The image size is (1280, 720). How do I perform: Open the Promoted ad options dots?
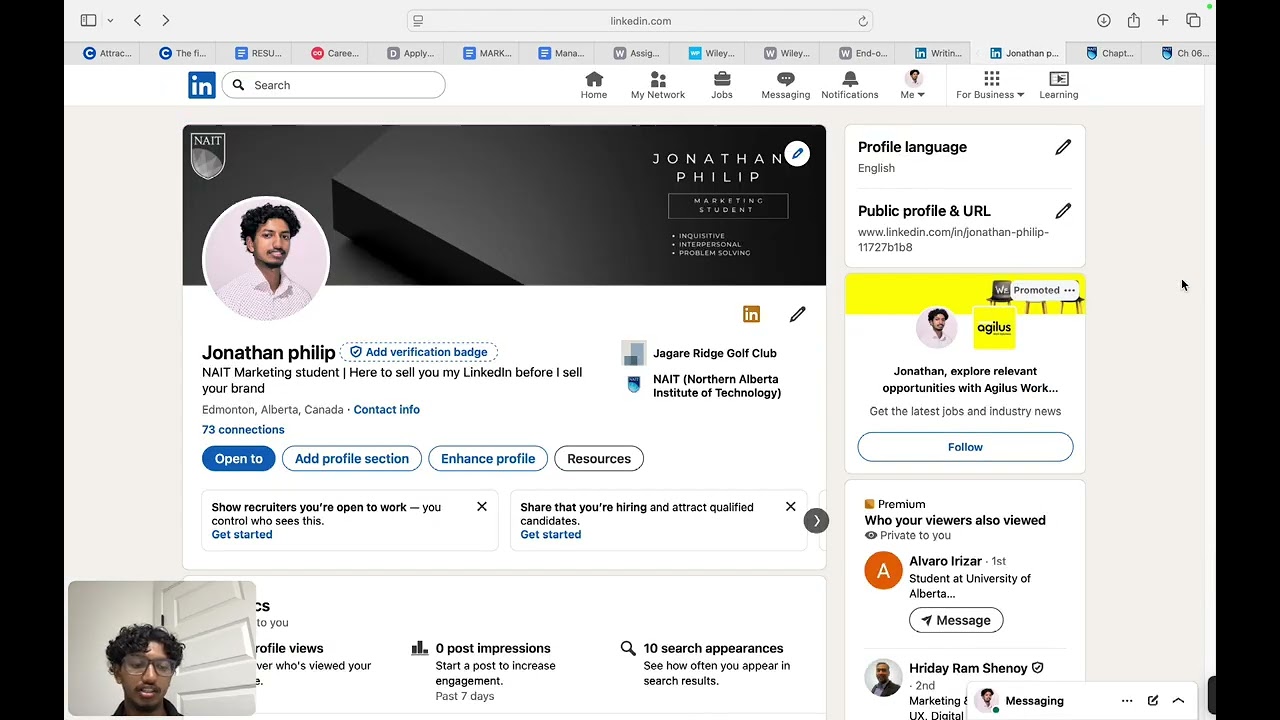(x=1069, y=290)
